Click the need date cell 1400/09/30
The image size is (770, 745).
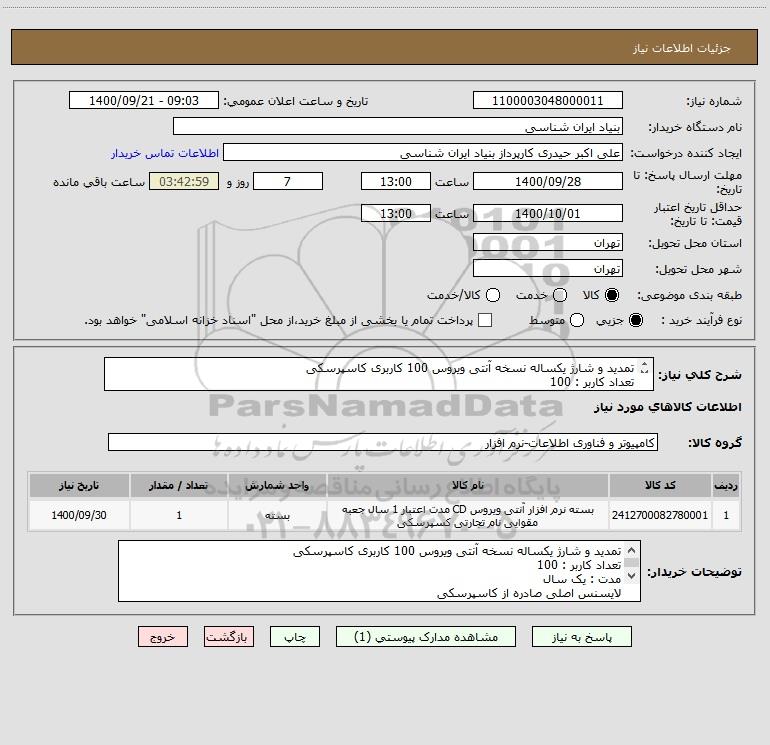click(79, 515)
